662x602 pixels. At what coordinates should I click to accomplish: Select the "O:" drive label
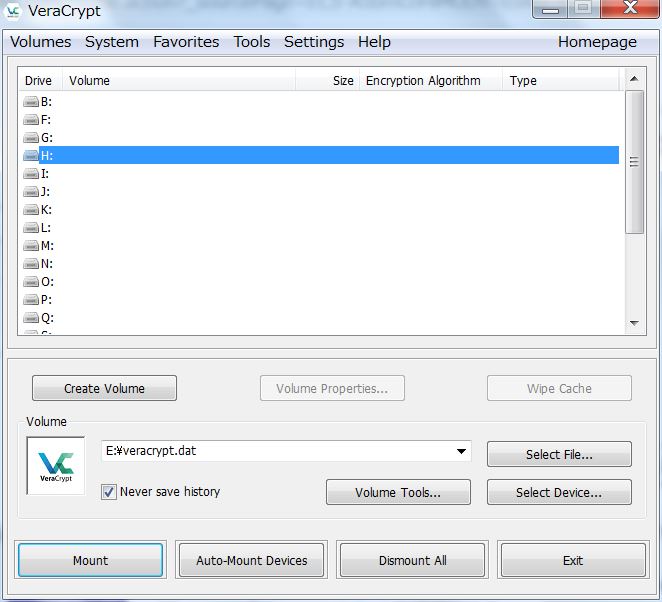[47, 282]
